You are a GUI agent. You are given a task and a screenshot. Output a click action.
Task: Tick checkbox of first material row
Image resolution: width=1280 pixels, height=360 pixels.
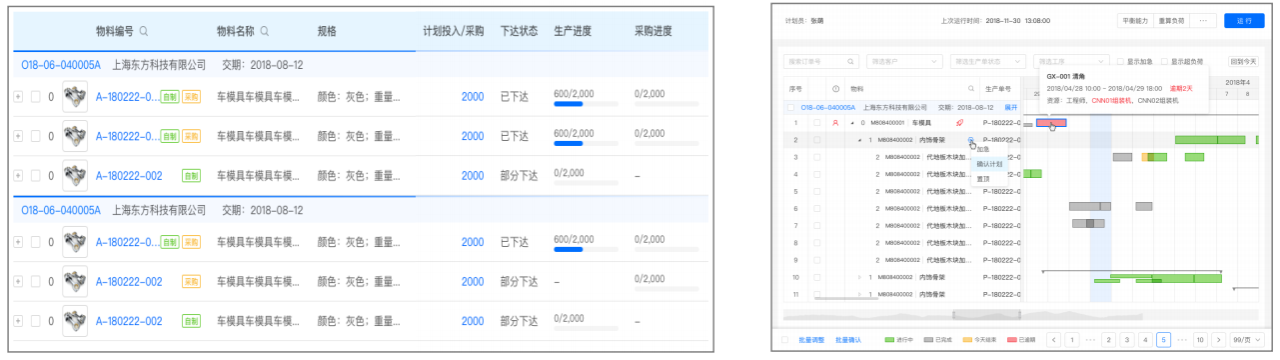click(x=35, y=97)
